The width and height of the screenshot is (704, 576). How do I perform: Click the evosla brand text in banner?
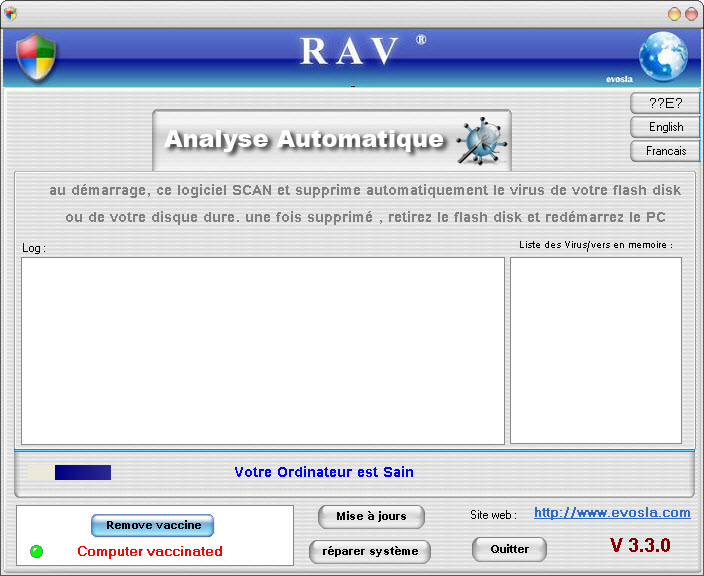click(619, 79)
